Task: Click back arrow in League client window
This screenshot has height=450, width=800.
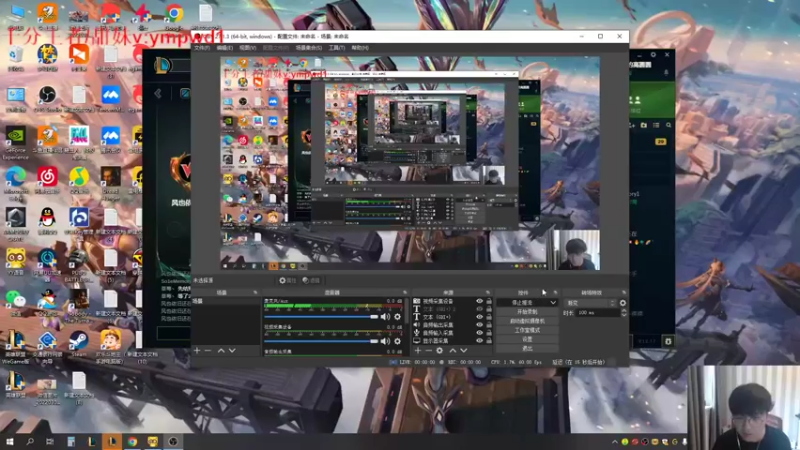Action: 158,93
